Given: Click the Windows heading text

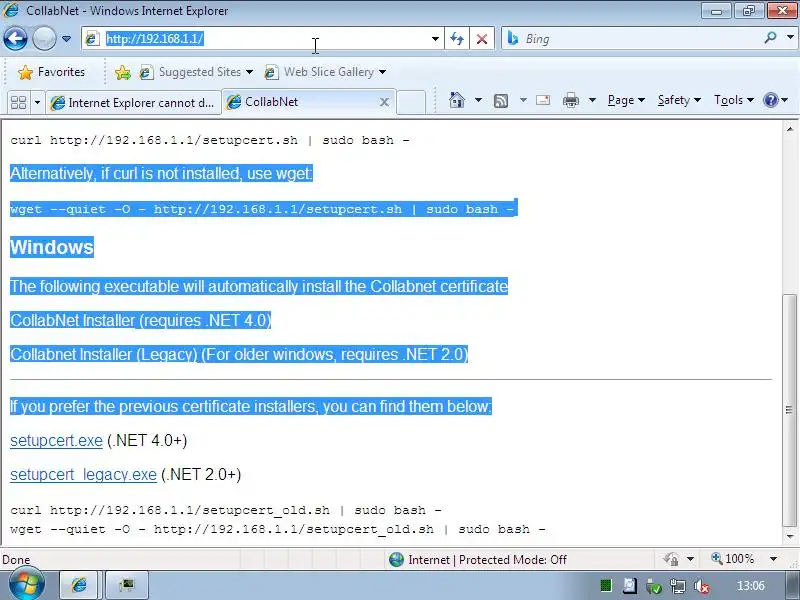Looking at the screenshot, I should tap(52, 247).
